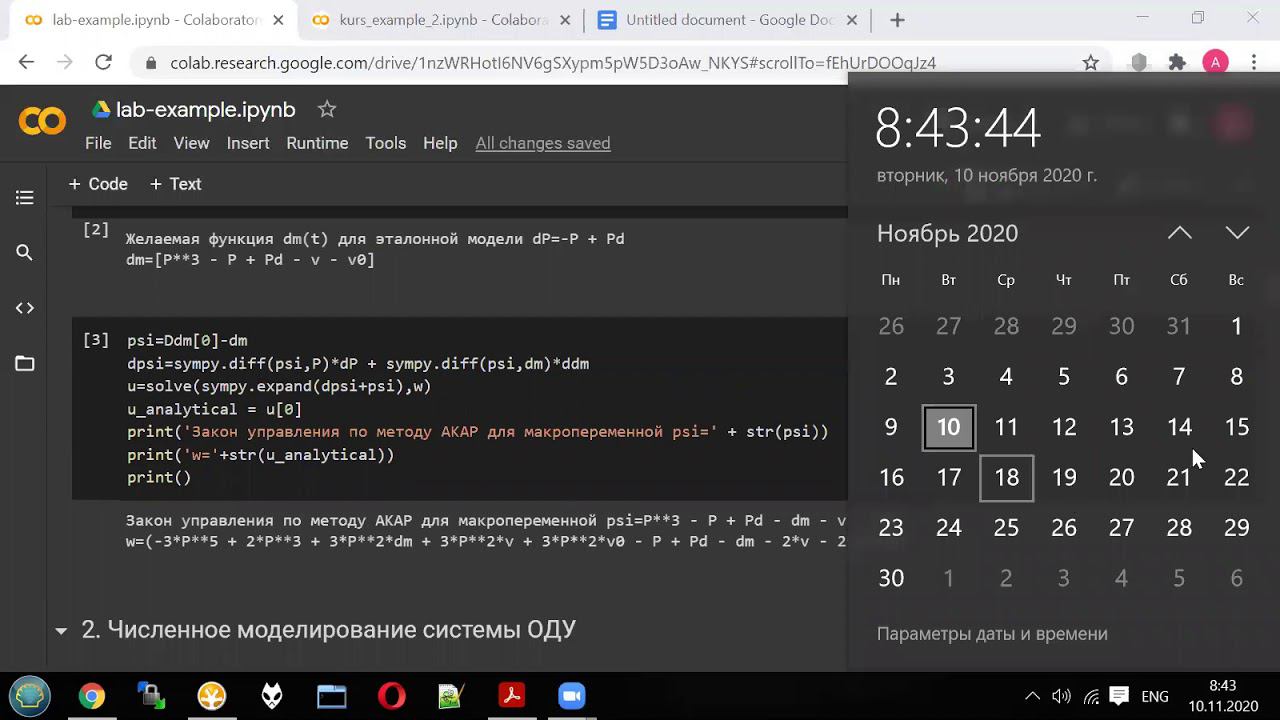Click the Colab logo icon
Image resolution: width=1280 pixels, height=720 pixels.
point(42,122)
